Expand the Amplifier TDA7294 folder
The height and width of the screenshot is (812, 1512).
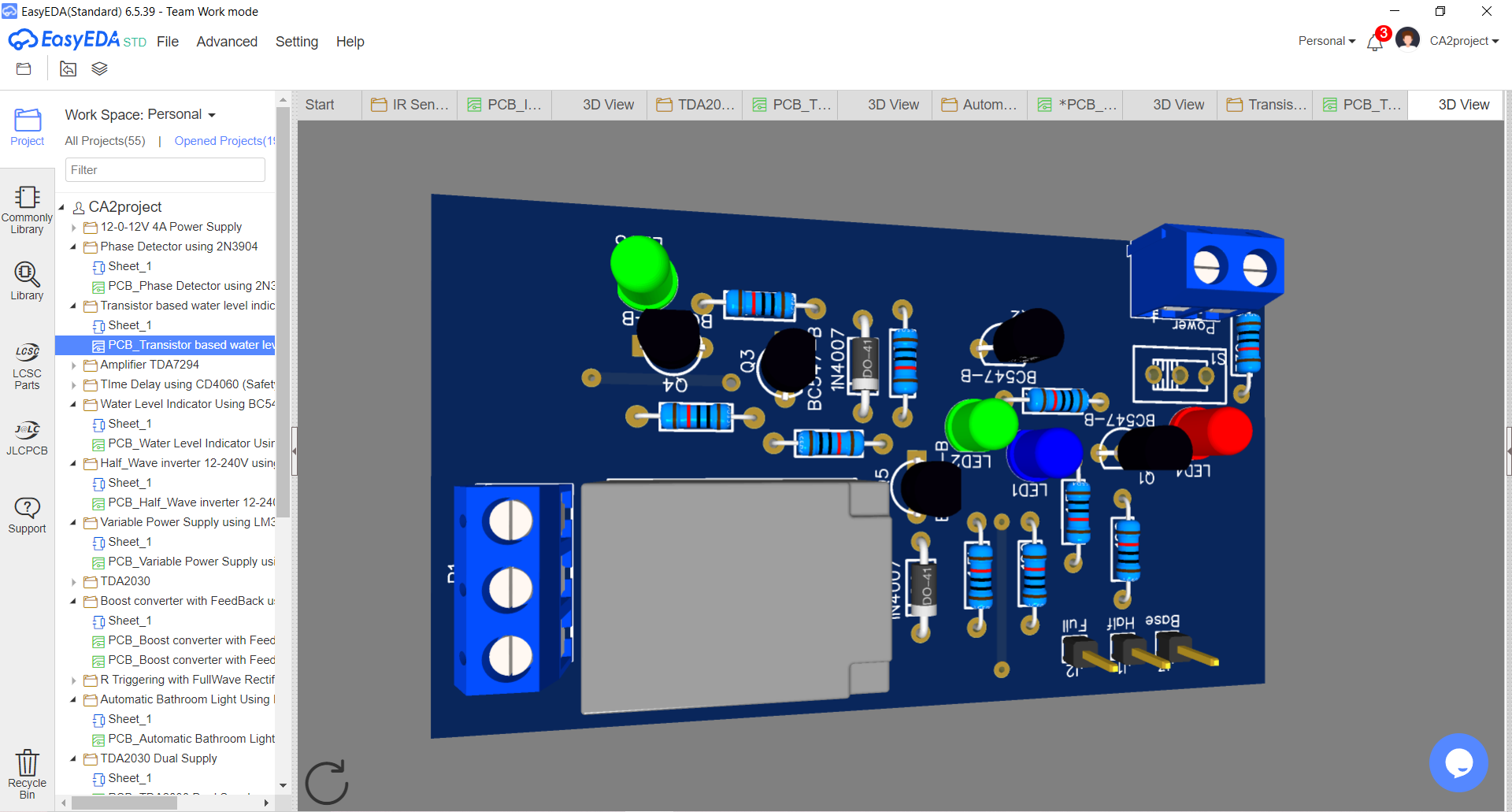tap(73, 365)
